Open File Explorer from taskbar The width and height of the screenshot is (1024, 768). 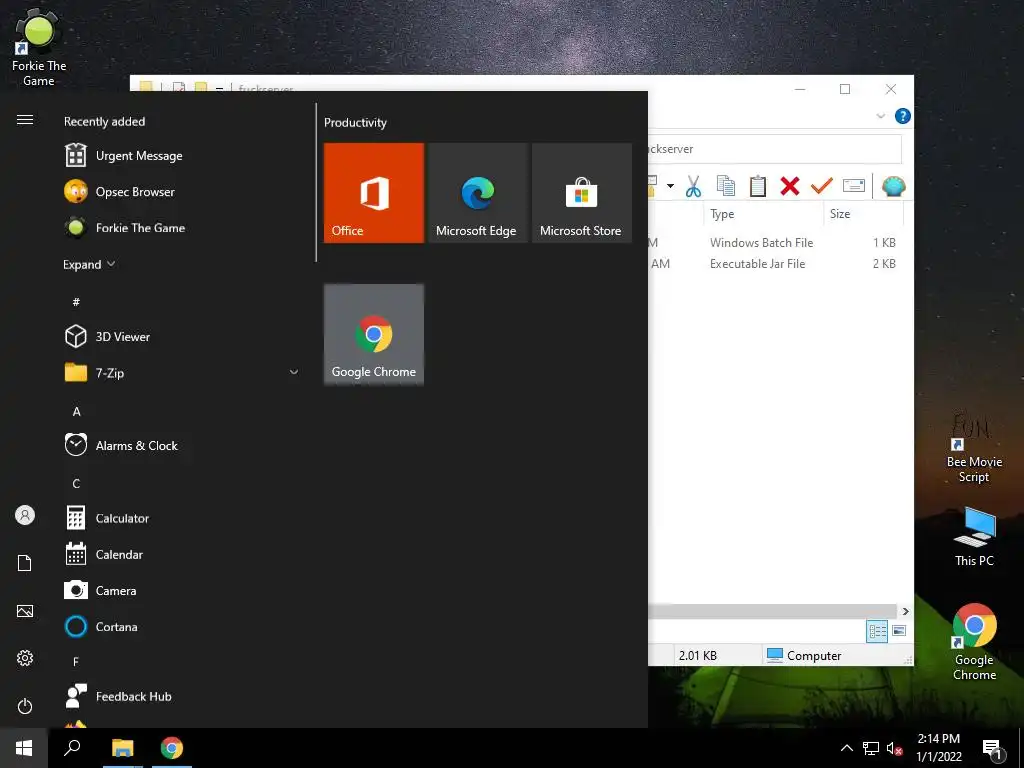[x=122, y=748]
